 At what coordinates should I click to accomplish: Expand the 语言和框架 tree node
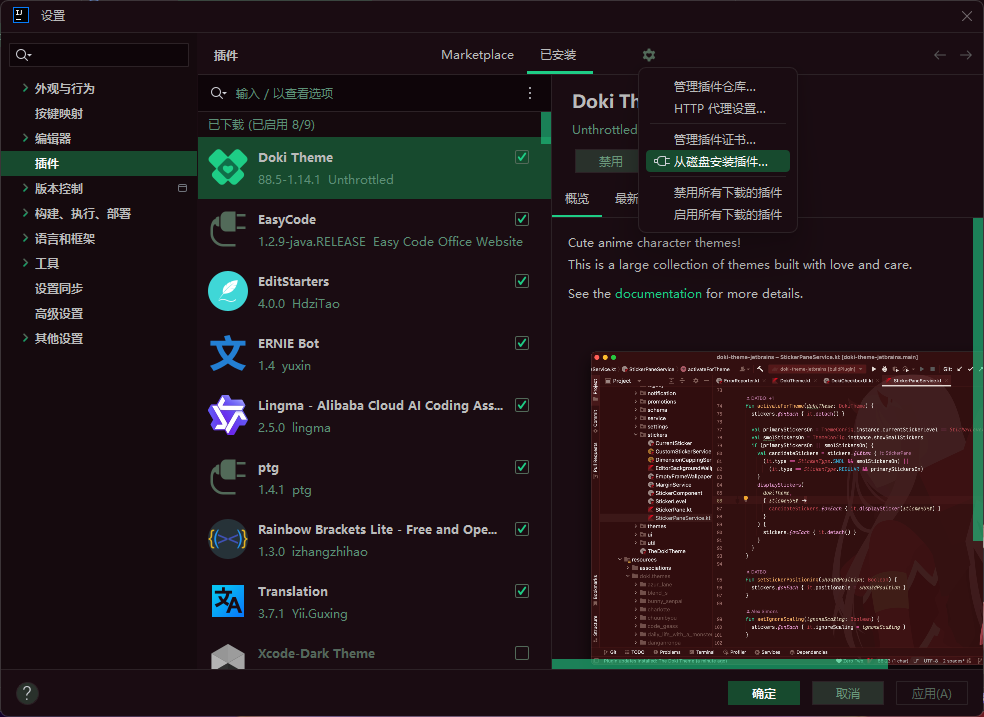[x=25, y=238]
